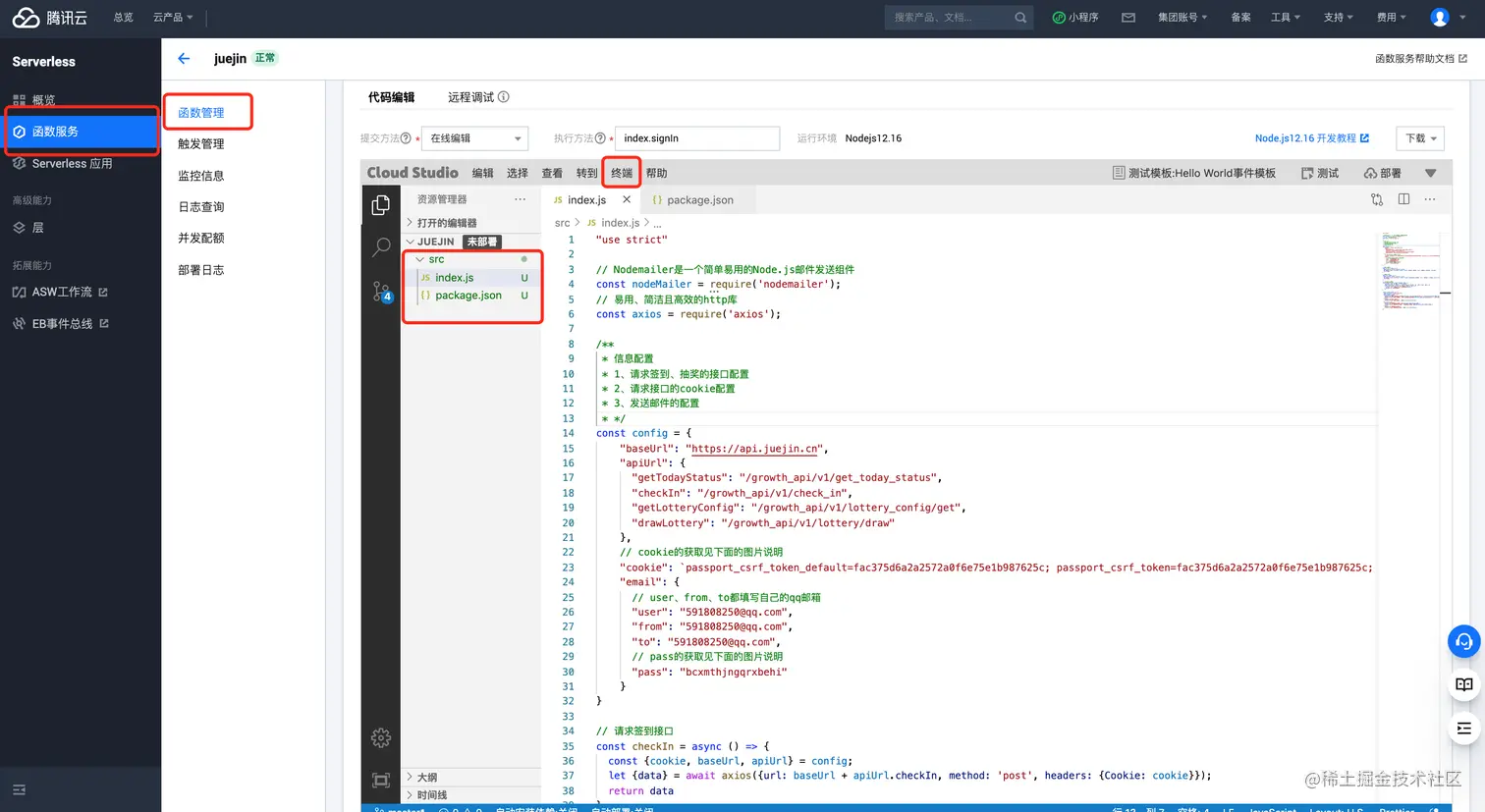1485x812 pixels.
Task: Open the floating list menu icon
Action: coord(1463,729)
